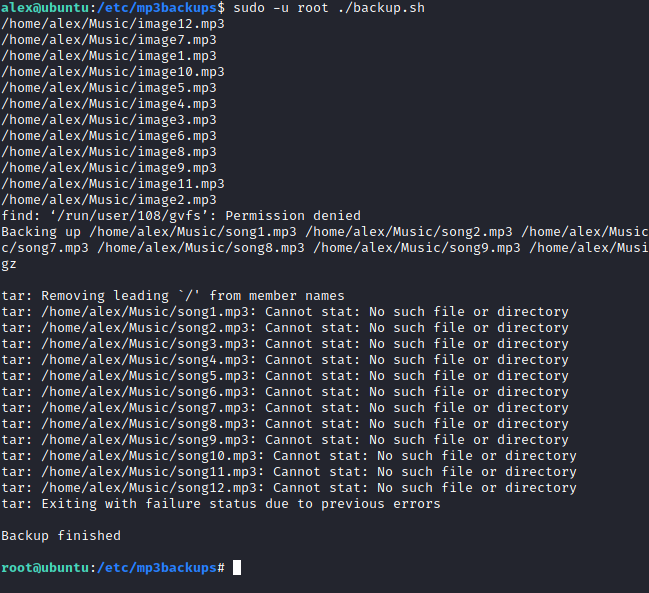Click the "Backup finished" message
The image size is (649, 593).
pos(60,535)
